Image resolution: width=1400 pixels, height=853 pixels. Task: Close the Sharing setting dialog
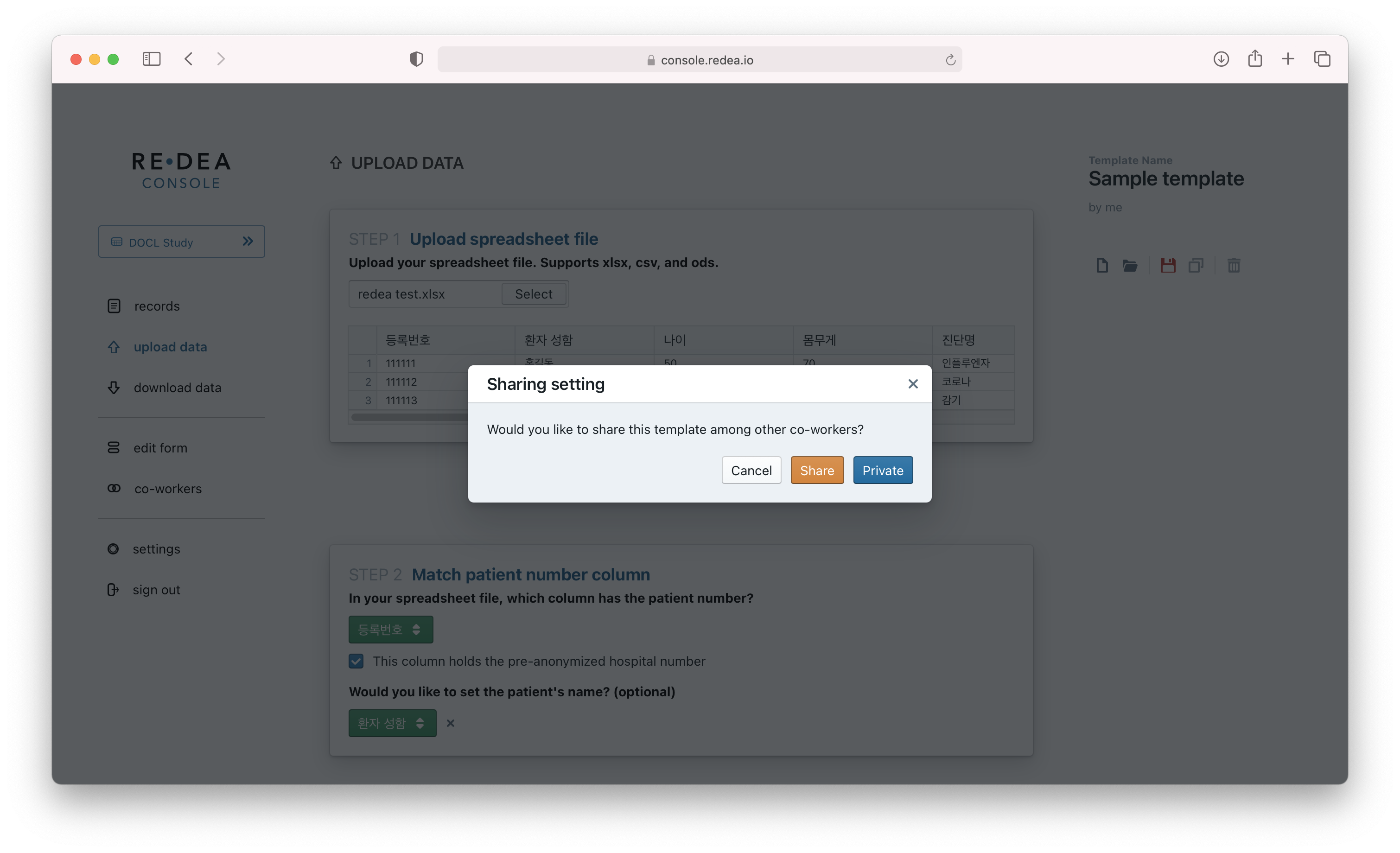pos(912,384)
